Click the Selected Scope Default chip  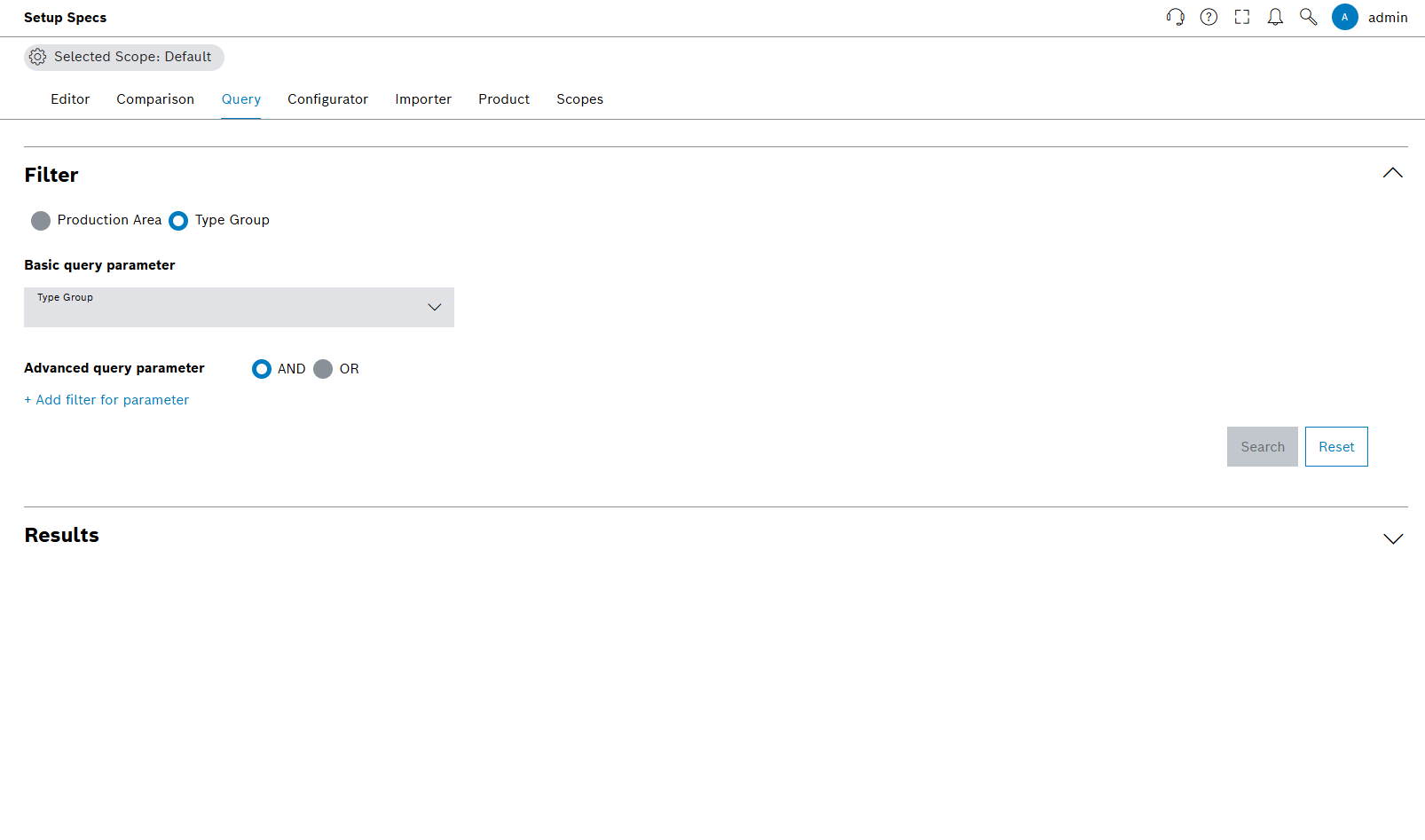pyautogui.click(x=123, y=57)
